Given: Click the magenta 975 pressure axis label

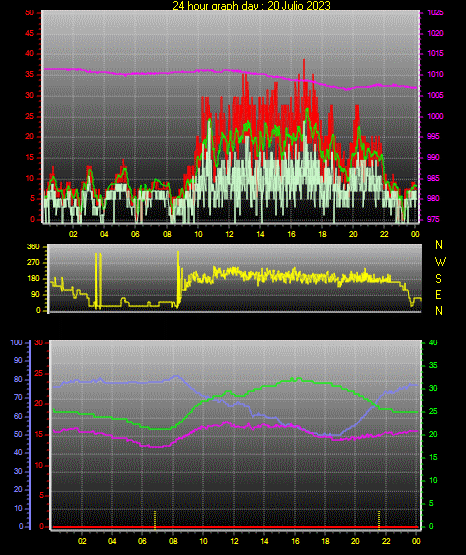Looking at the screenshot, I should (433, 219).
